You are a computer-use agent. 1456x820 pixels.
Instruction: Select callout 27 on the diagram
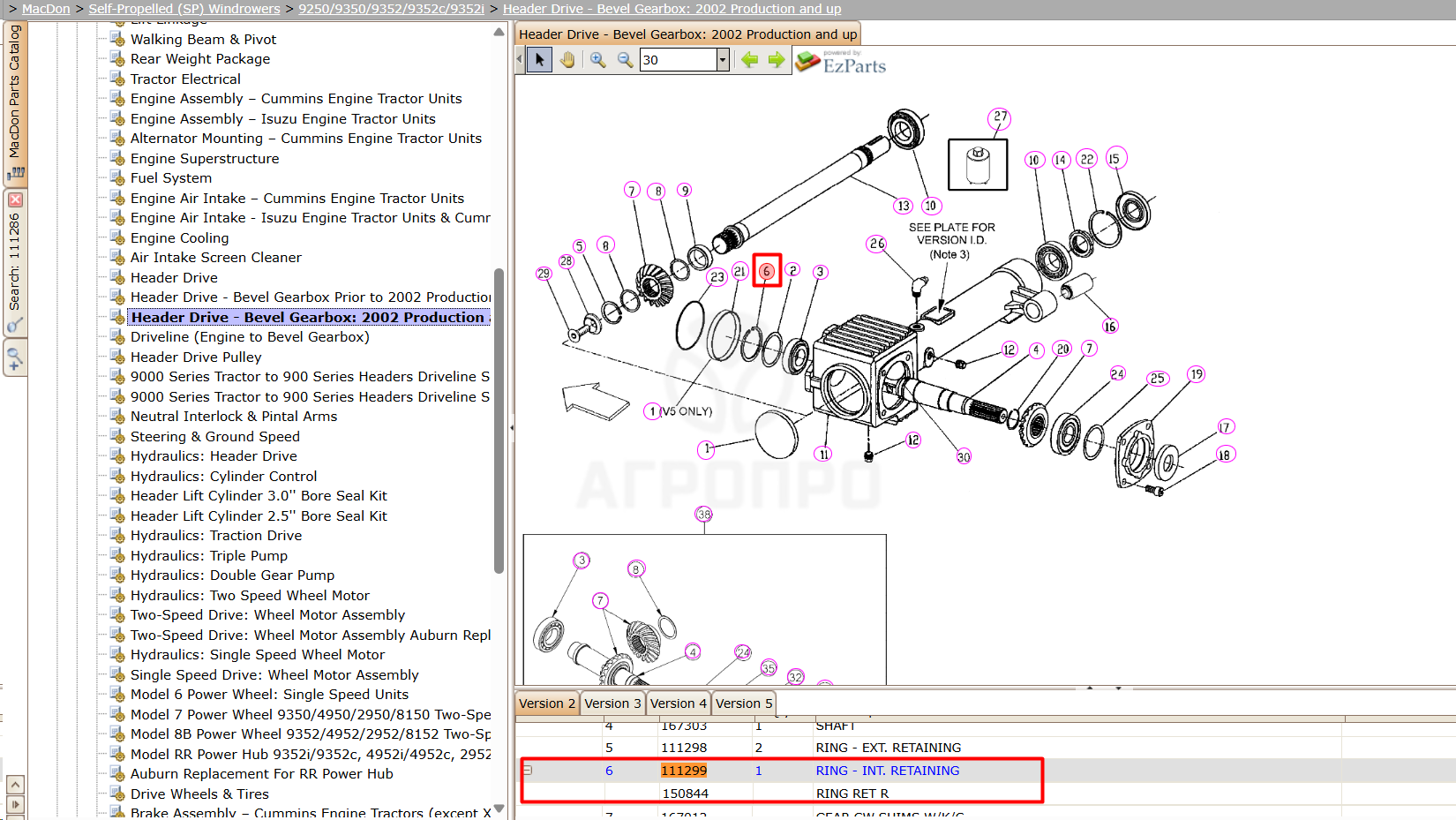click(x=1000, y=117)
